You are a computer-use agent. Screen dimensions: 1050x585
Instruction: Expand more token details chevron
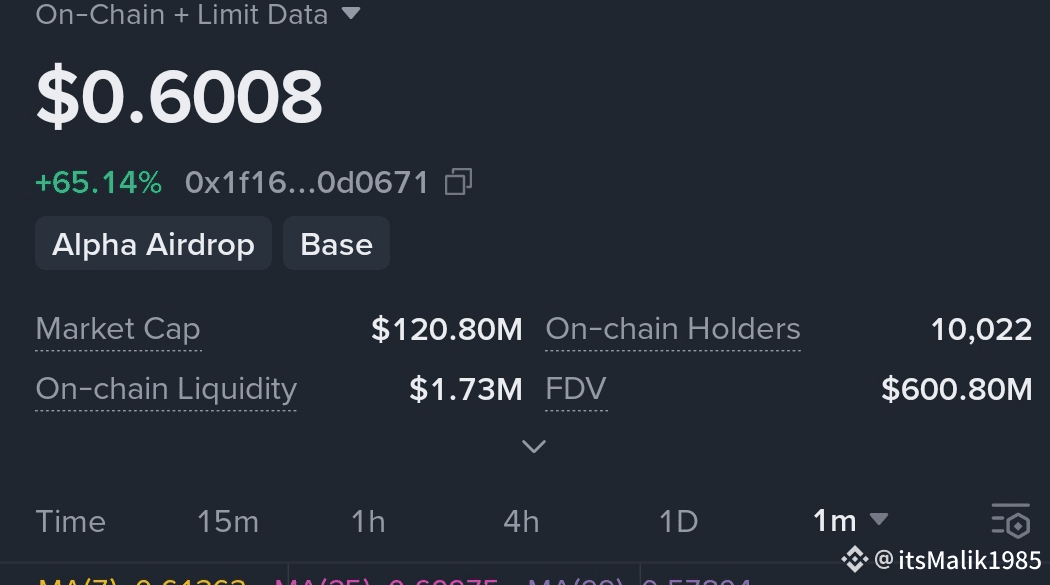pyautogui.click(x=534, y=446)
